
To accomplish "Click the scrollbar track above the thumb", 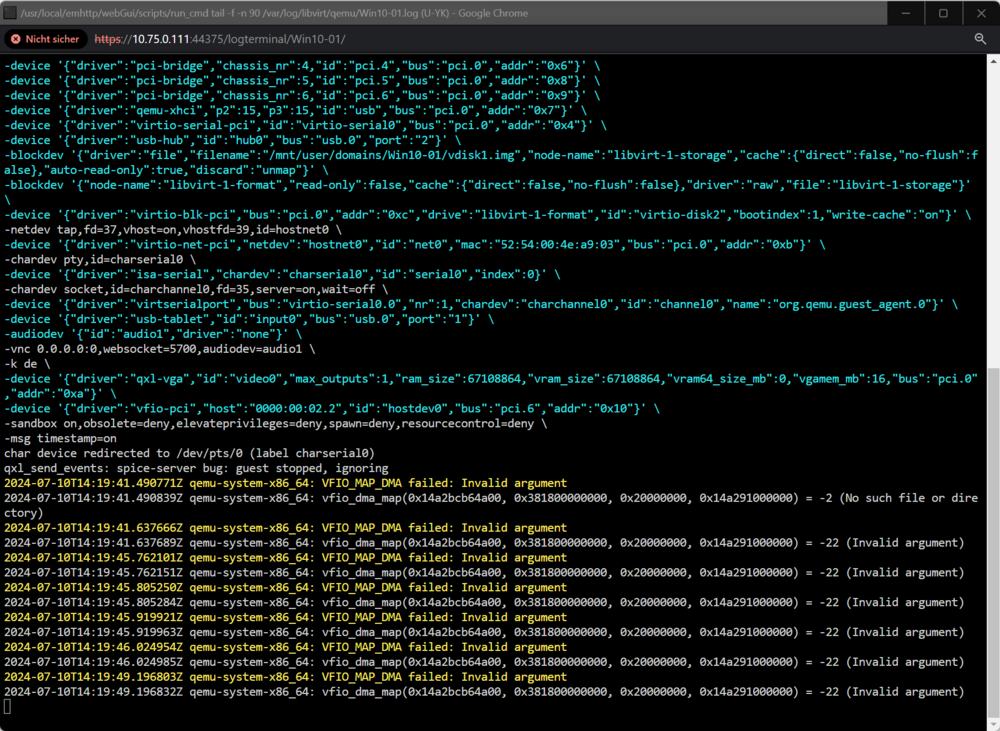I will 993,217.
